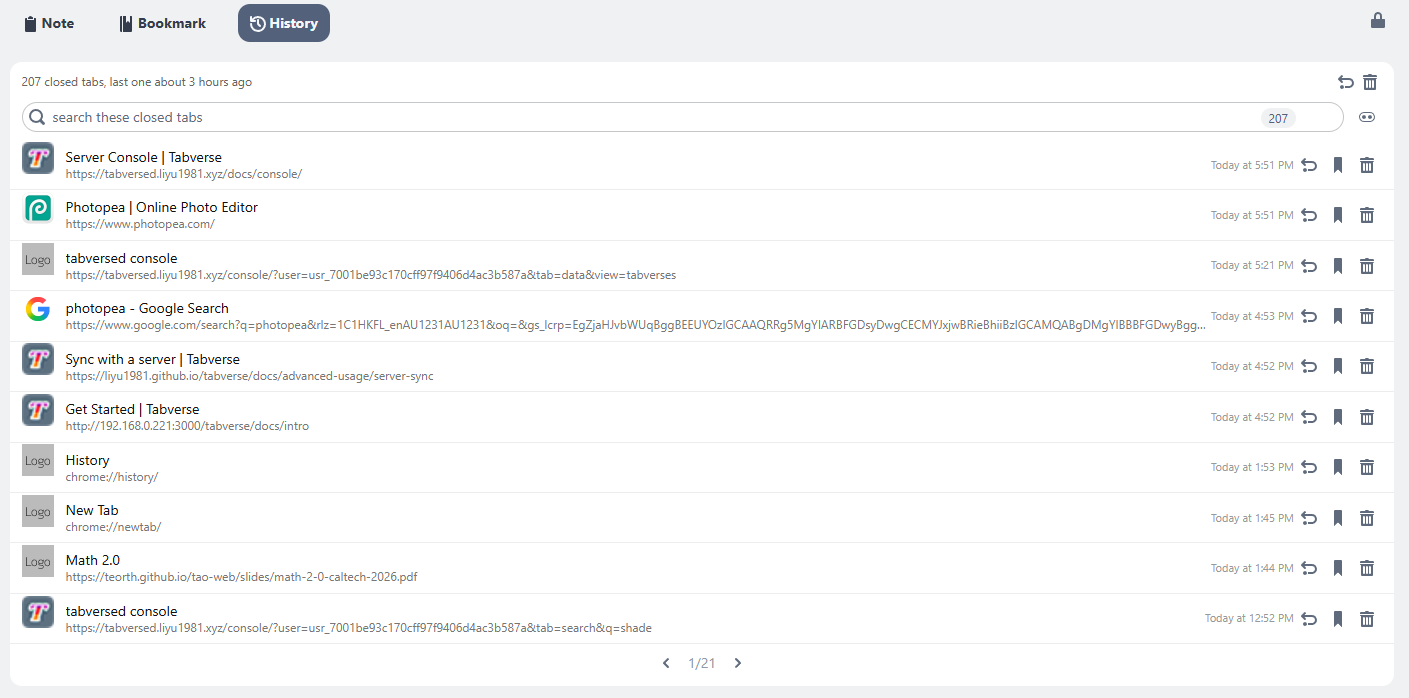Viewport: 1409px width, 698px height.
Task: Click the Photopea favicon thumbnail
Action: (38, 209)
